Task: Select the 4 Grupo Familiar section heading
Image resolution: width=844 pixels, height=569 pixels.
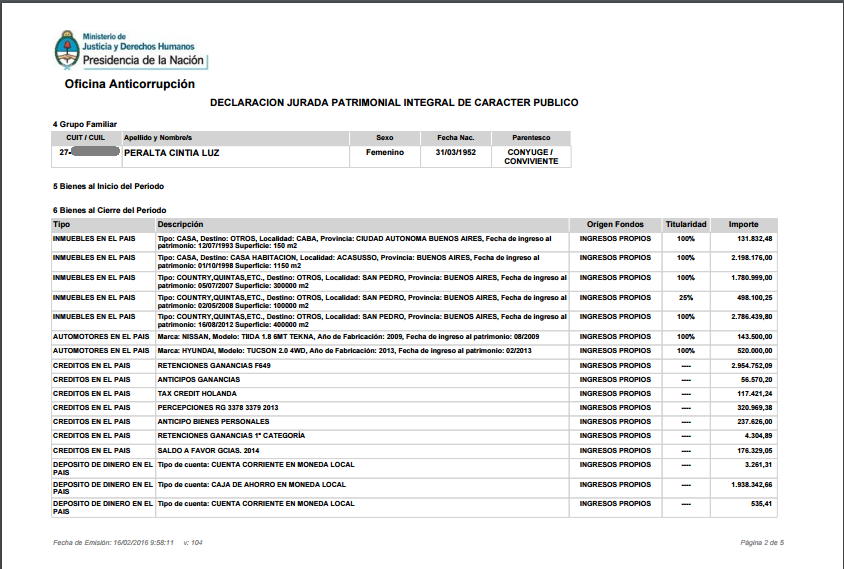Action: point(92,124)
